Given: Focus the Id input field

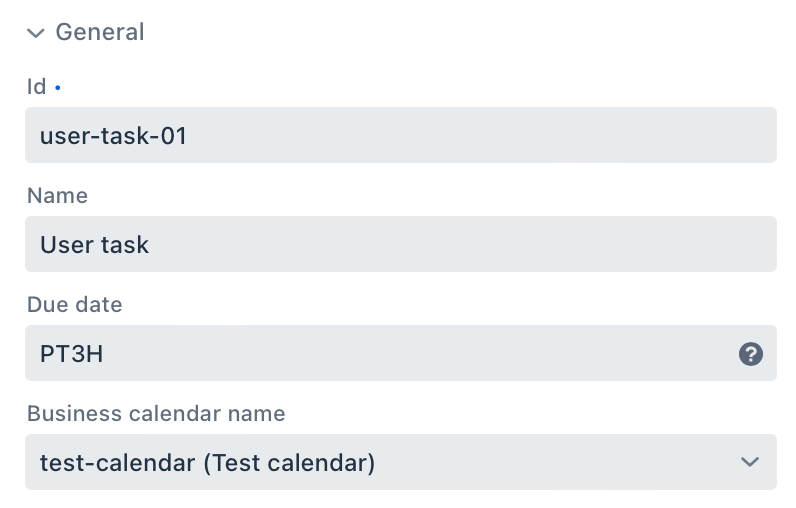Looking at the screenshot, I should (x=400, y=135).
